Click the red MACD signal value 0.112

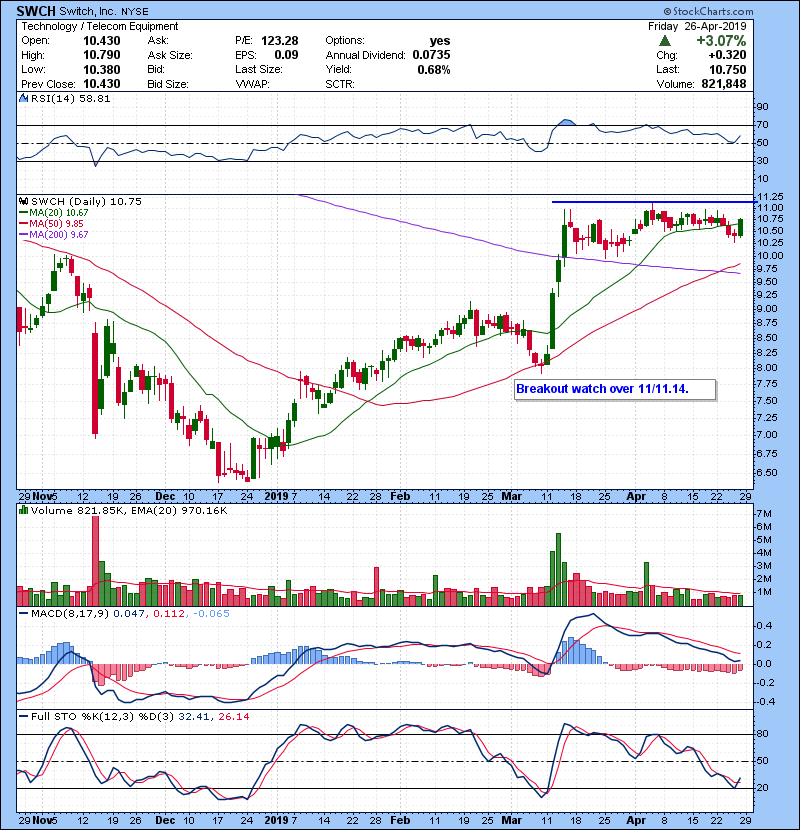point(169,614)
